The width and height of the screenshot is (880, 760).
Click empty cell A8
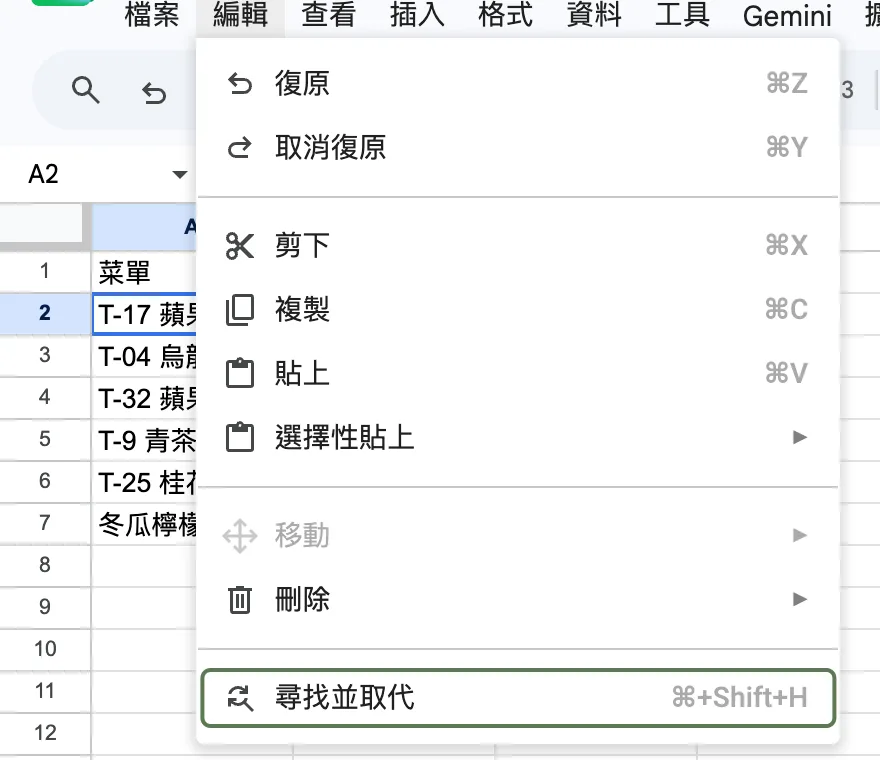144,566
